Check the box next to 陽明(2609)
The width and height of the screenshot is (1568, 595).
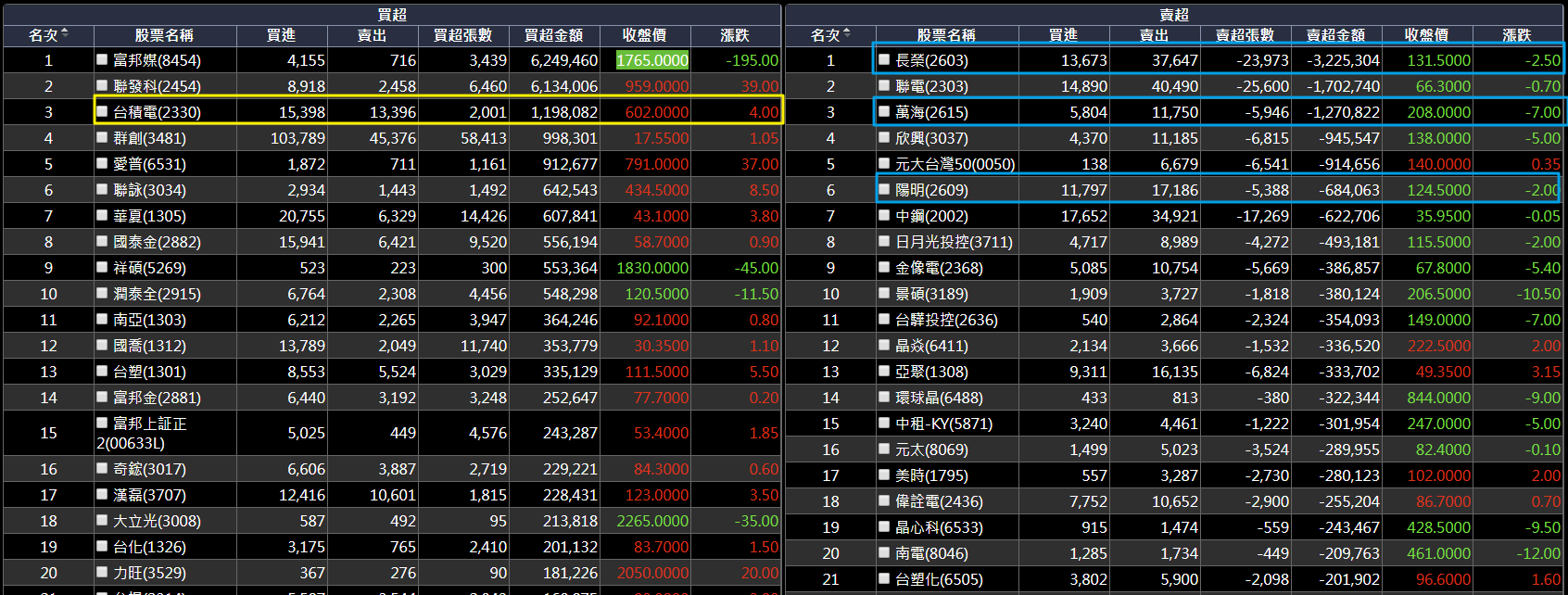point(884,189)
